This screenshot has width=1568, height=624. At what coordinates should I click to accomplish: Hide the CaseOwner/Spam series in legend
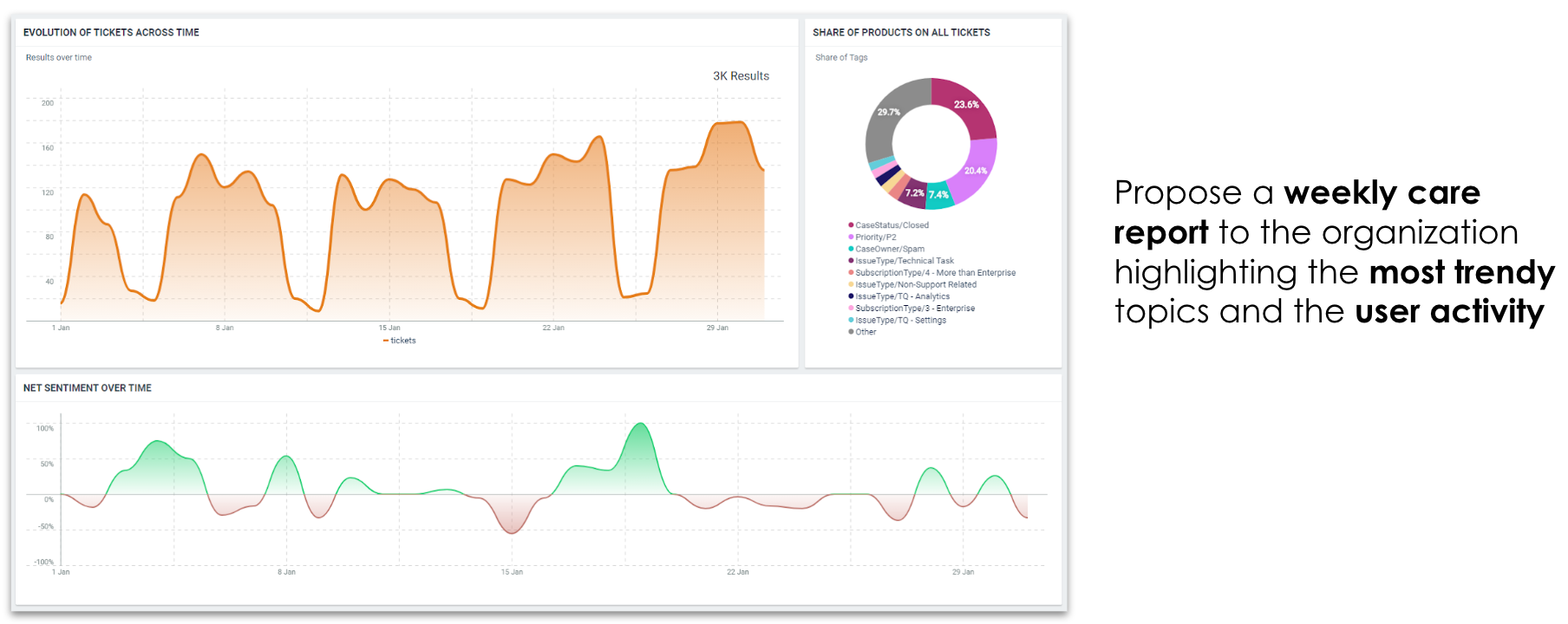click(x=889, y=249)
